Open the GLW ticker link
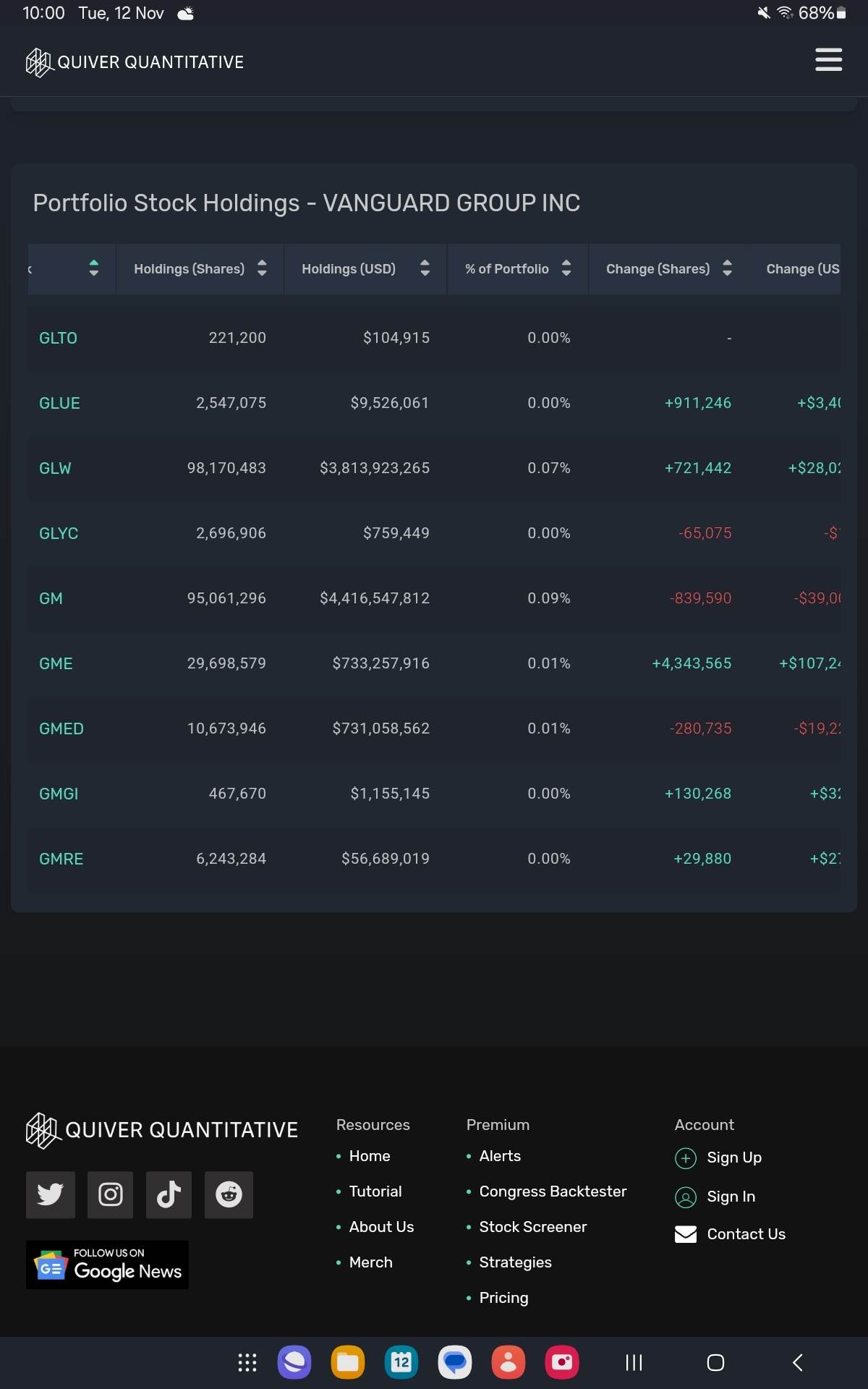Image resolution: width=868 pixels, height=1389 pixels. [55, 468]
